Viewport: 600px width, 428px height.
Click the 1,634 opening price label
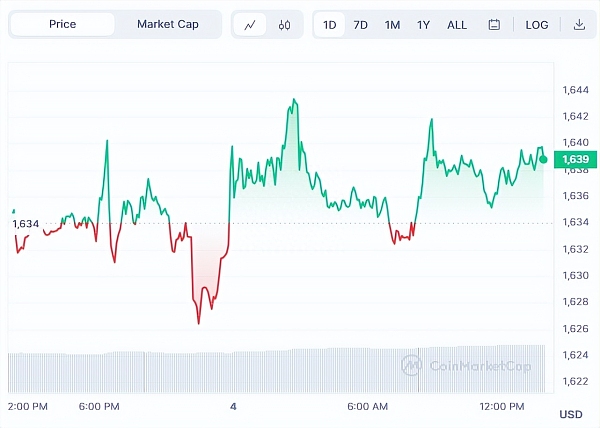pyautogui.click(x=26, y=224)
